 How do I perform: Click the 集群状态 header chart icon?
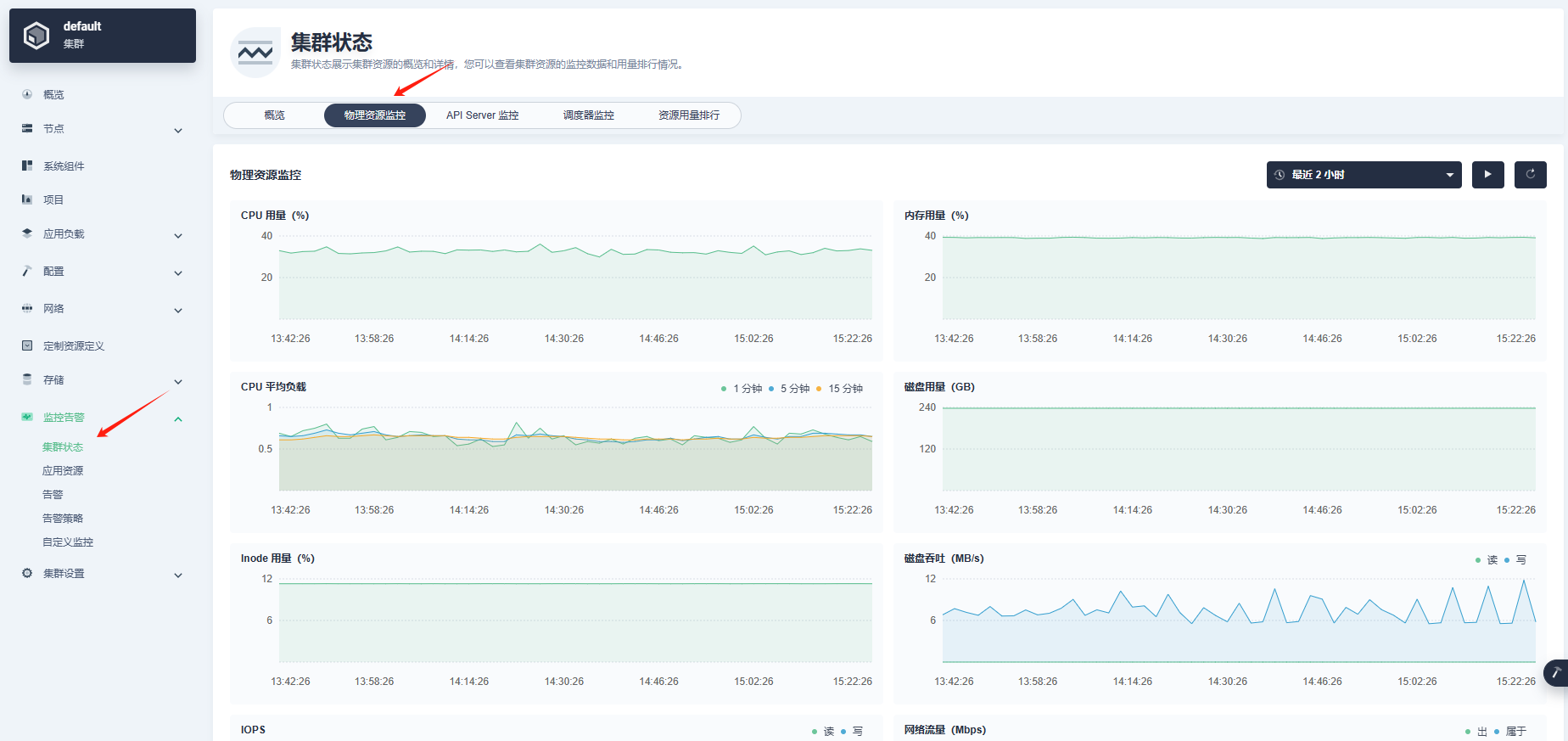255,53
